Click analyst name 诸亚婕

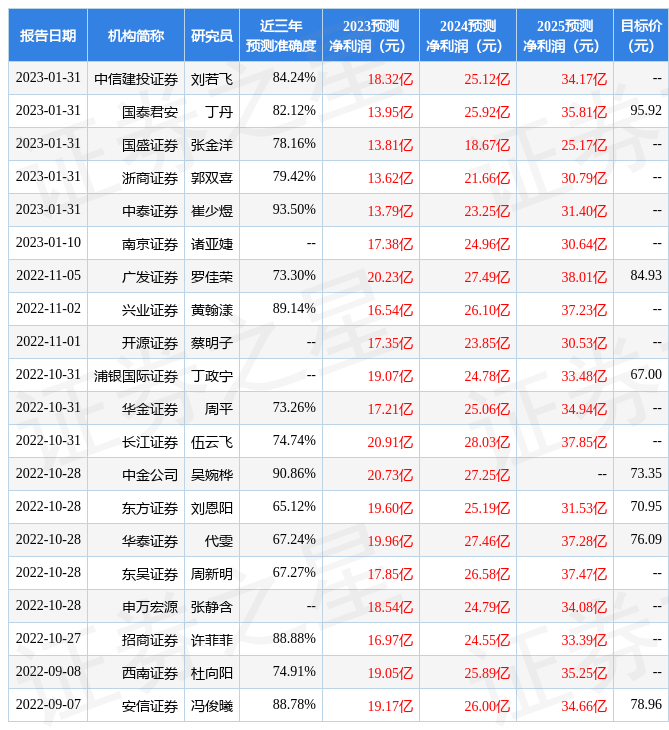pyautogui.click(x=212, y=244)
